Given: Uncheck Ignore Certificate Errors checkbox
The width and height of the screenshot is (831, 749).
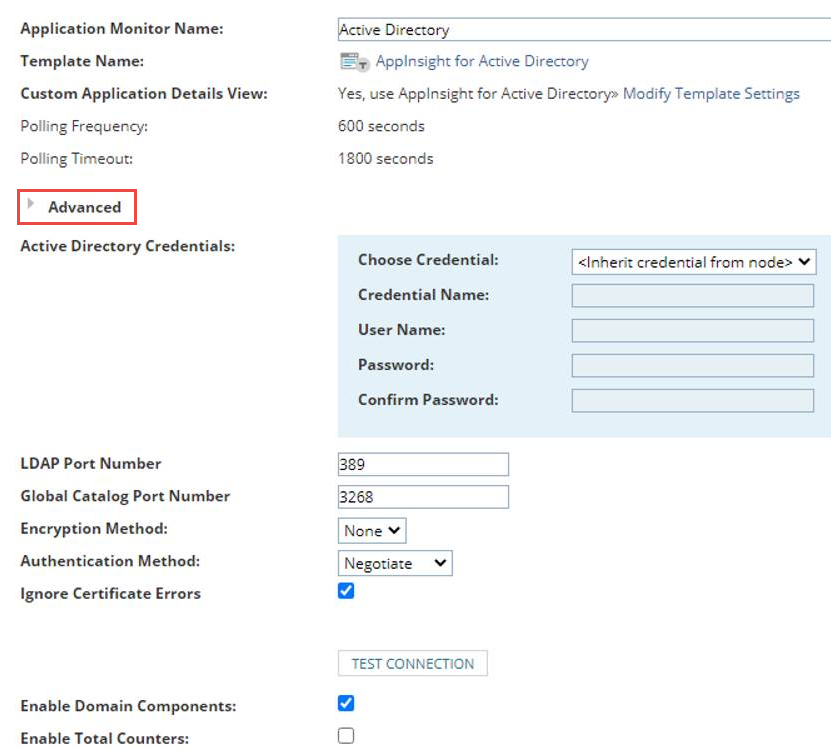Looking at the screenshot, I should [x=346, y=591].
